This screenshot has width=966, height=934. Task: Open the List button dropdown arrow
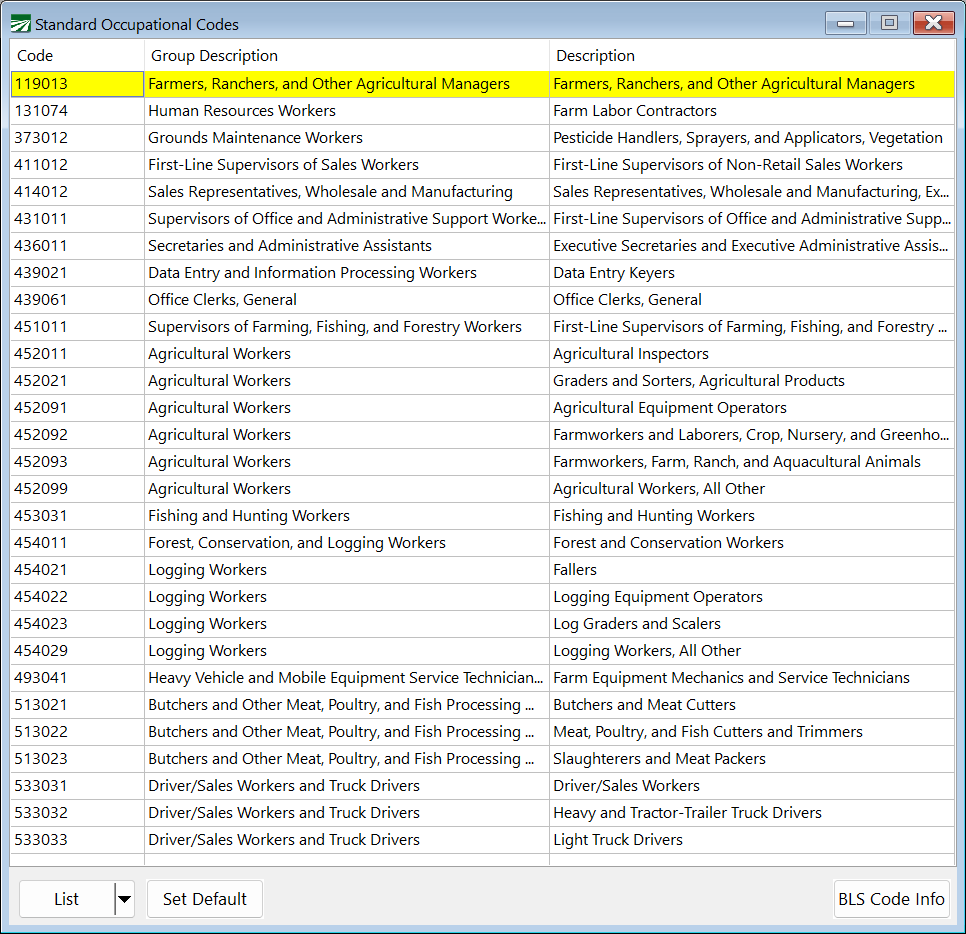[x=124, y=899]
